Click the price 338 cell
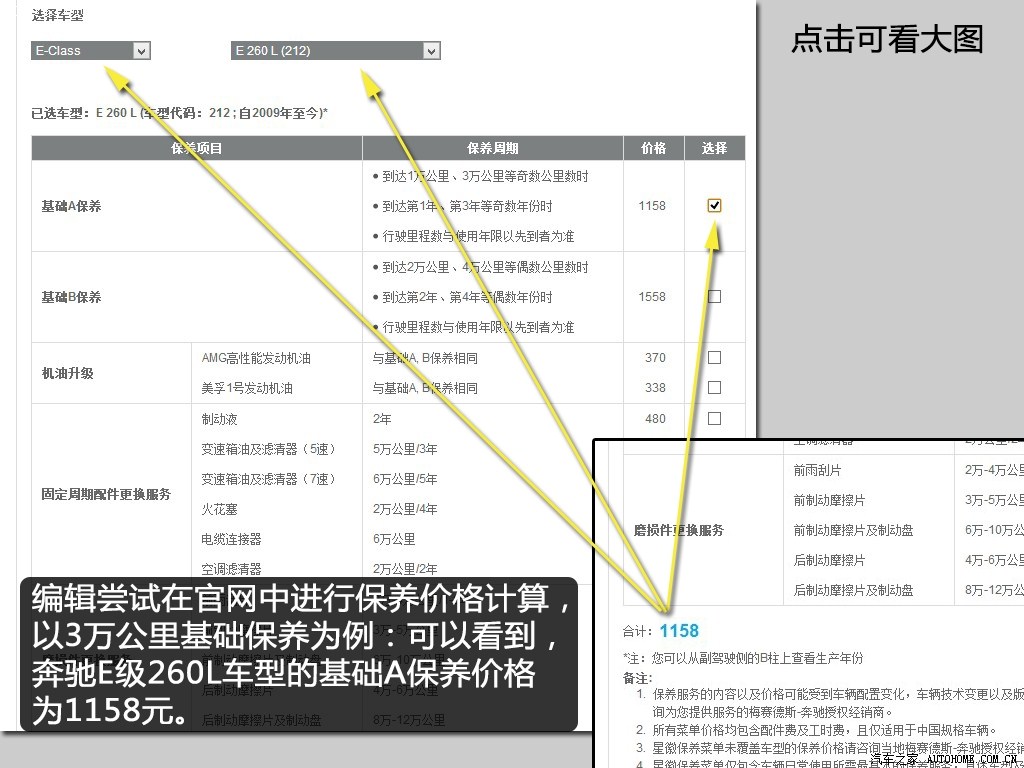 pyautogui.click(x=655, y=387)
